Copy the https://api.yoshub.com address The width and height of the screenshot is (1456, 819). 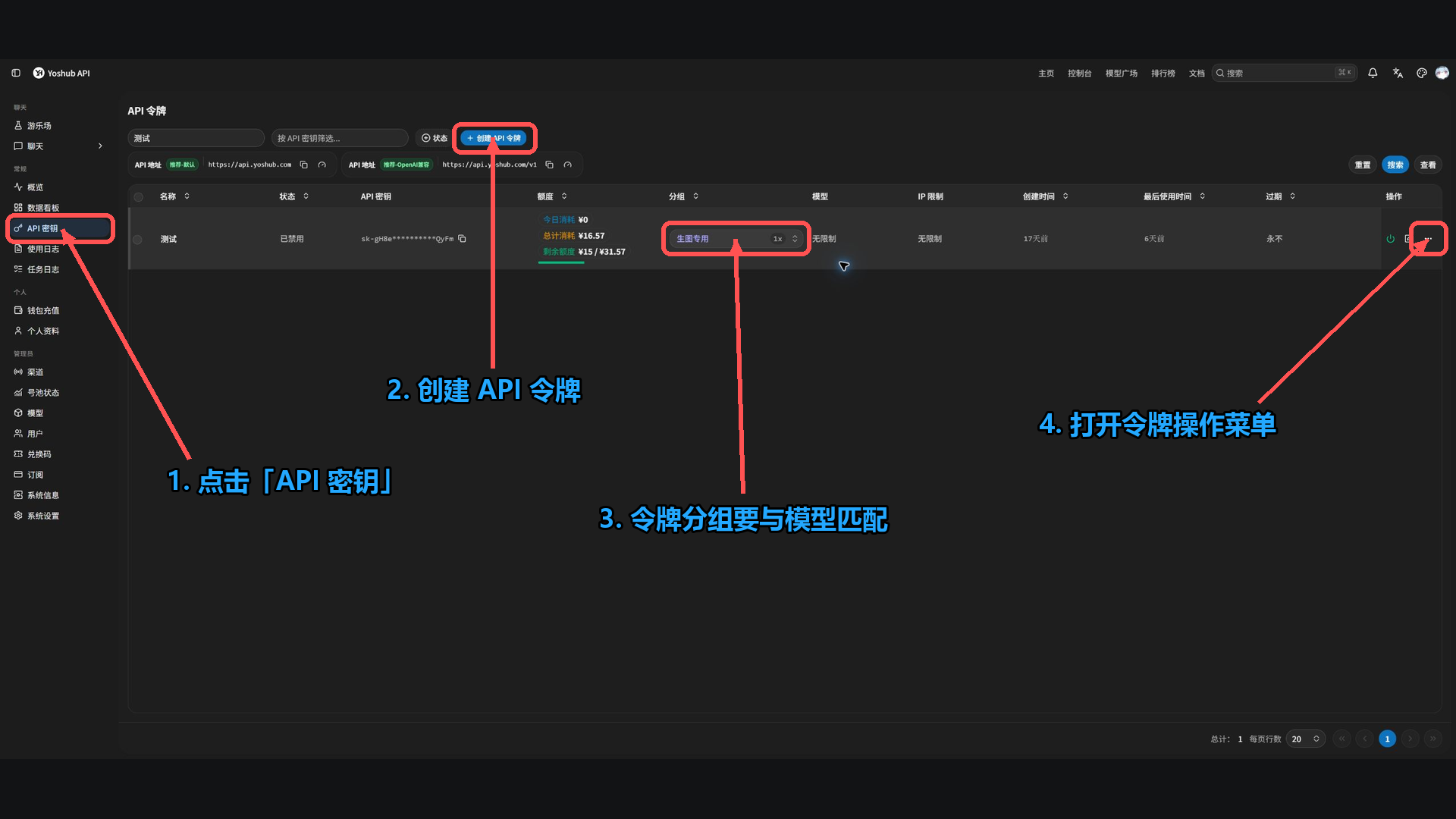[304, 165]
